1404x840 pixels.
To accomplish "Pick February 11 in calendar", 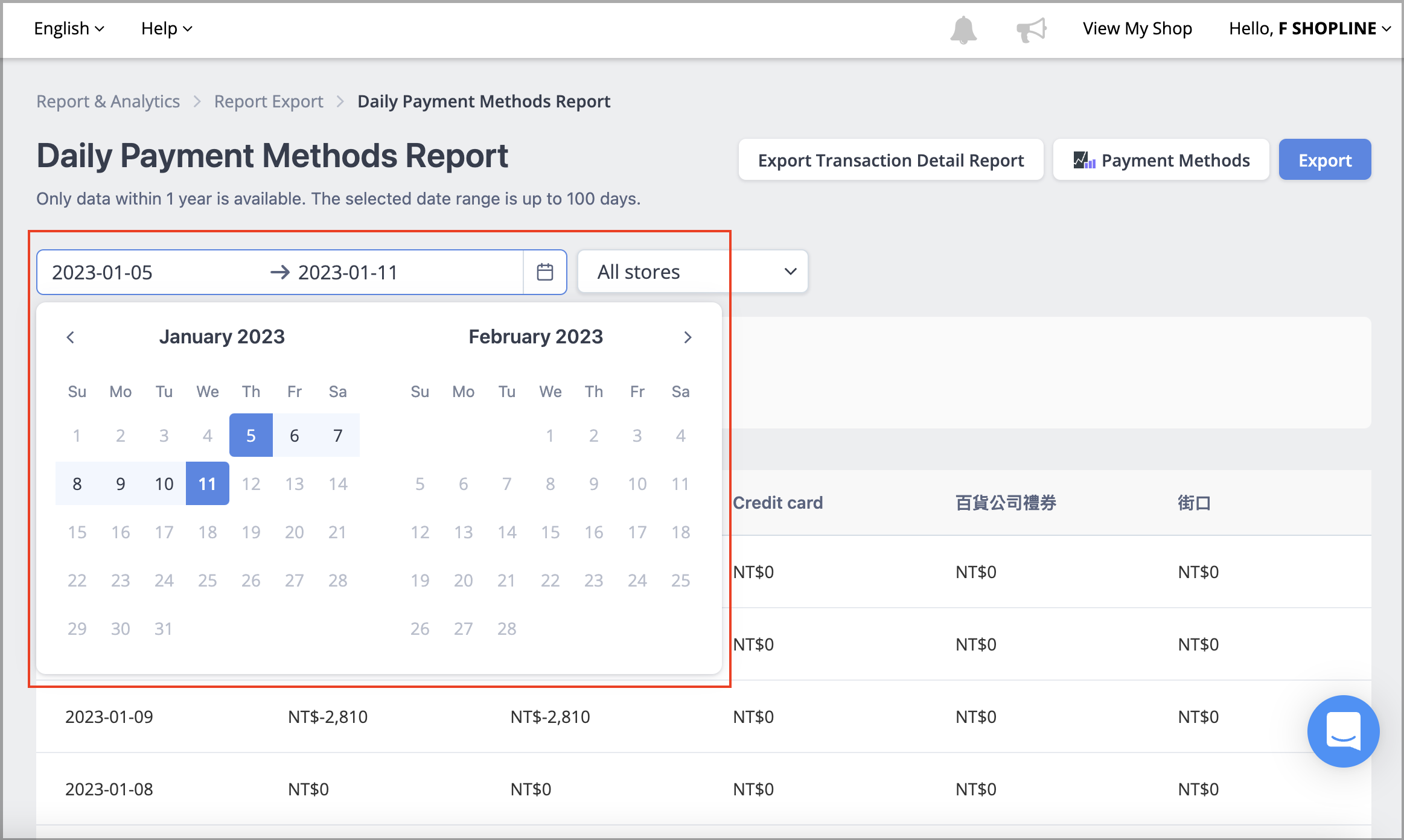I will [x=681, y=483].
